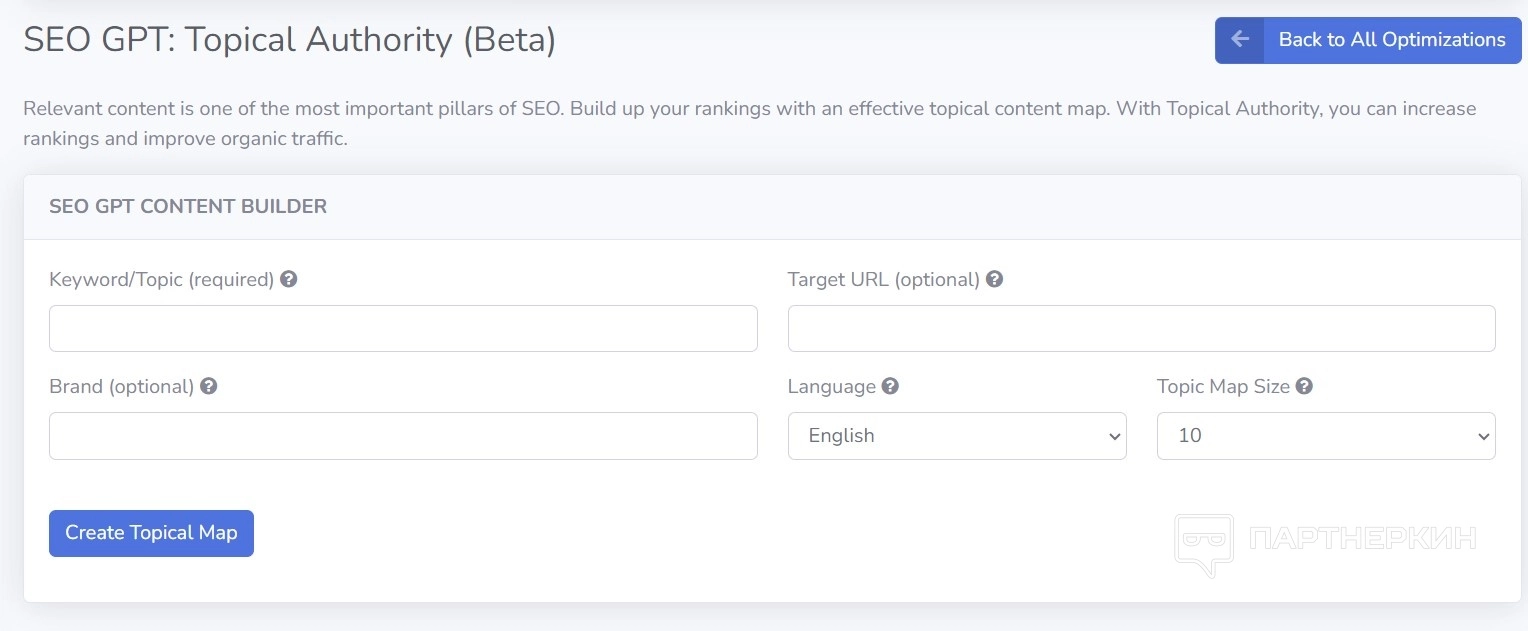Click the SEO GPT: Topical Authority heading
1528x631 pixels.
(x=290, y=40)
